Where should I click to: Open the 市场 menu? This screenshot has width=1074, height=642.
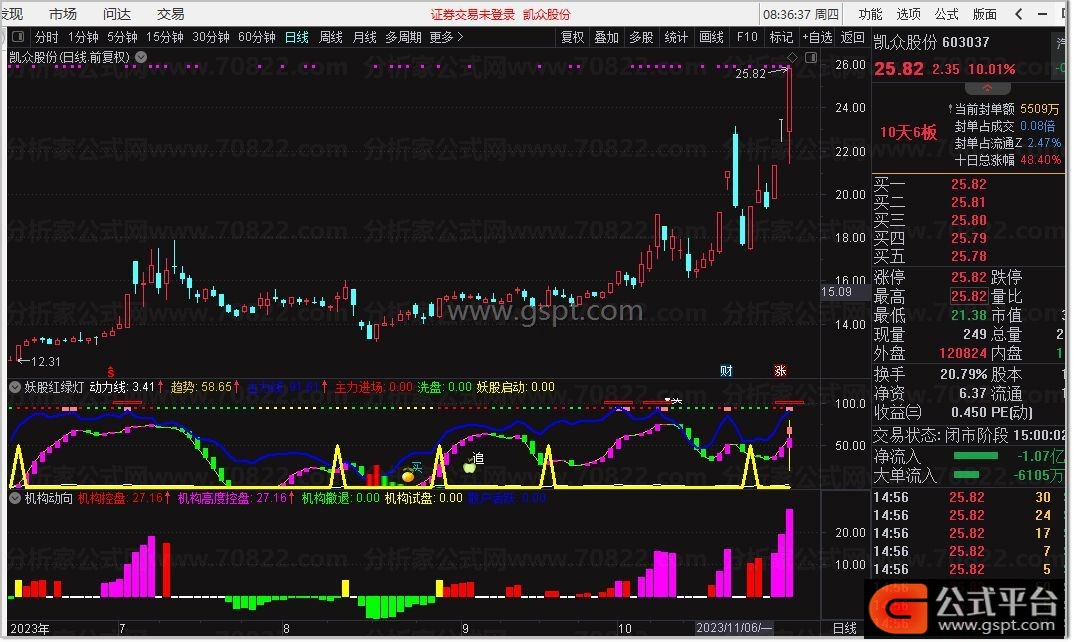[63, 14]
